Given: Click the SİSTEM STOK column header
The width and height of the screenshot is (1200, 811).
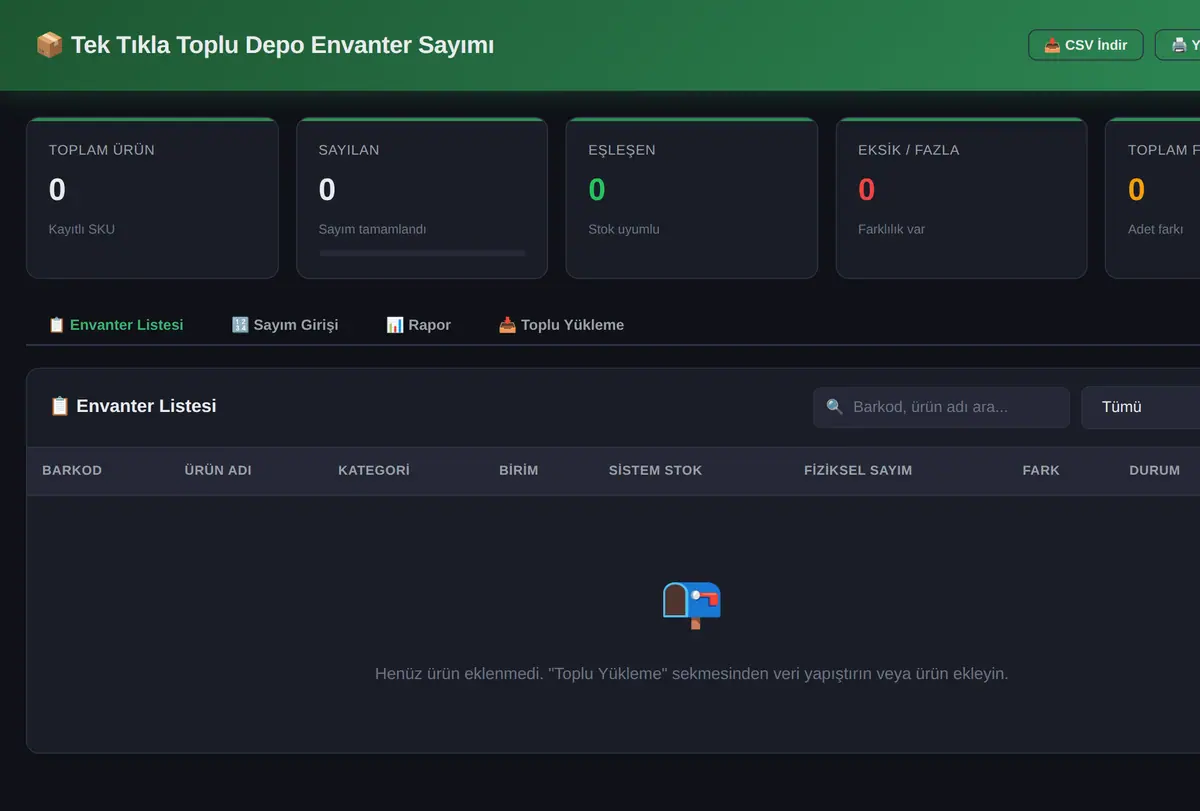Looking at the screenshot, I should (656, 470).
